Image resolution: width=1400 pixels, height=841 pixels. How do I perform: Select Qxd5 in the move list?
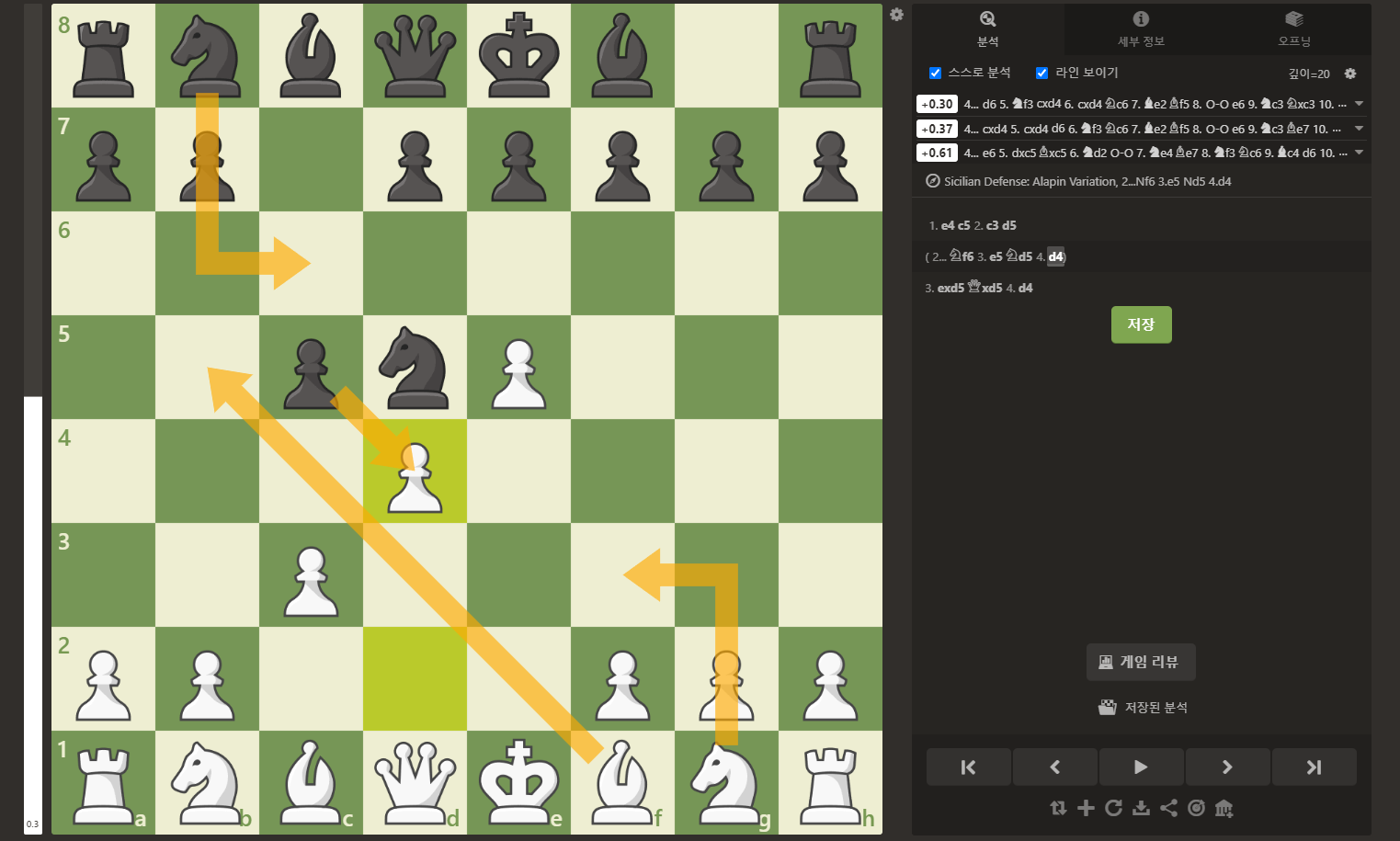coord(985,288)
